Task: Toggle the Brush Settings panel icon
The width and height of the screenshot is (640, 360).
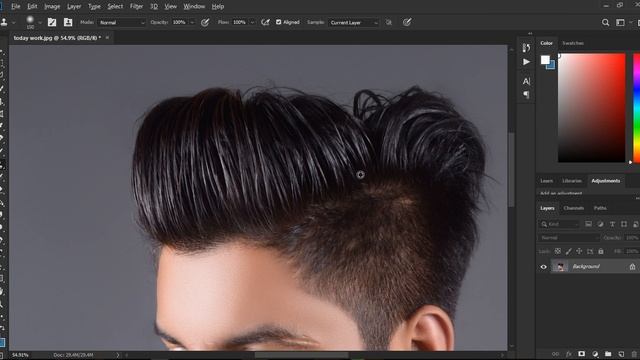Action: 52,22
